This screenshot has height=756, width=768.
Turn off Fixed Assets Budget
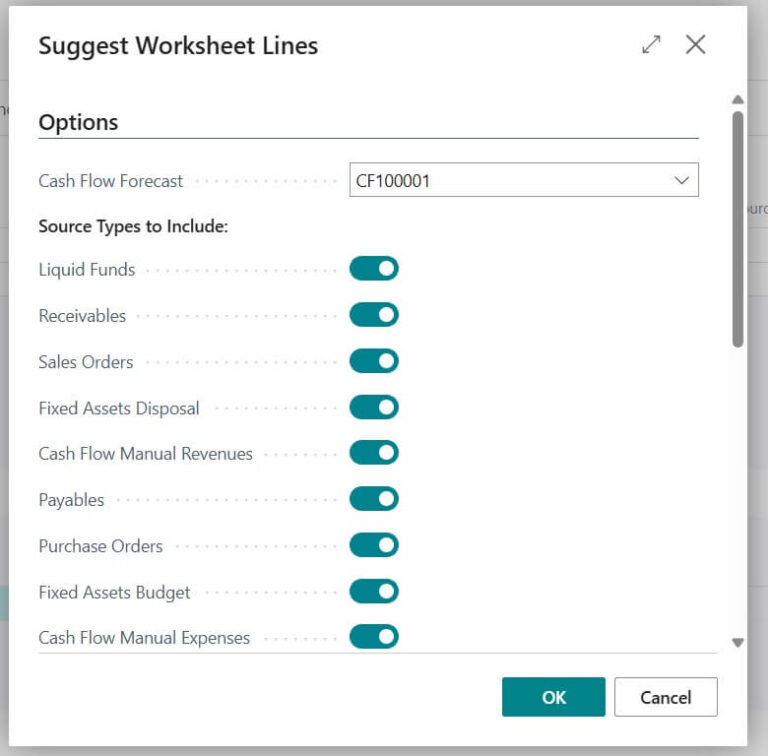[x=374, y=591]
